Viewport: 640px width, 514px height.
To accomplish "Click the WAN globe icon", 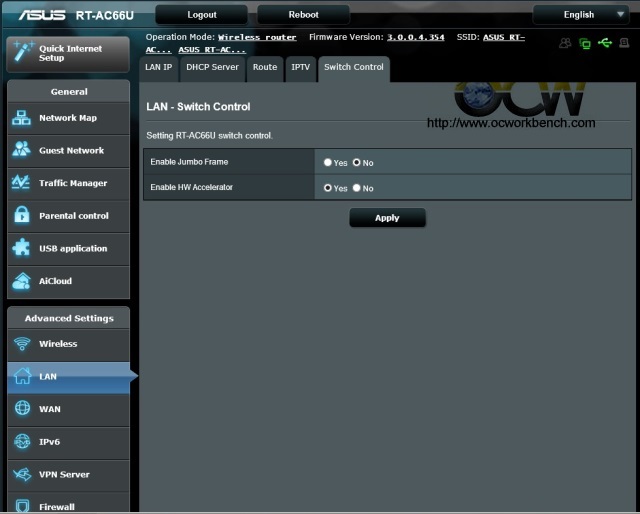I will pos(22,408).
